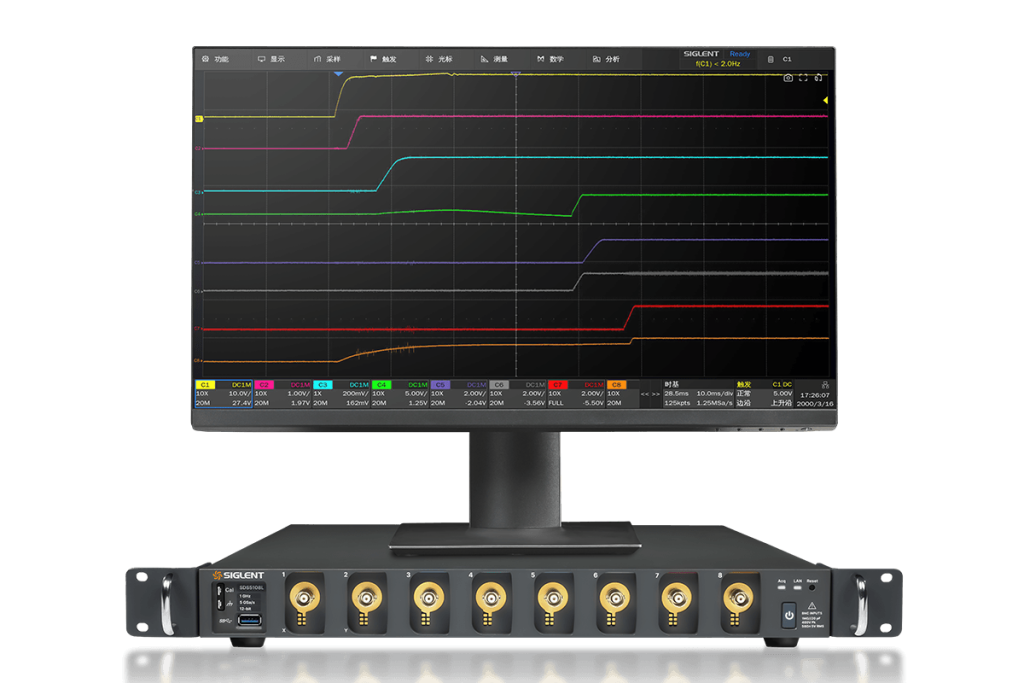Click the 17:26:07 date and time display
Viewport: 1024px width, 683px height.
coord(816,394)
